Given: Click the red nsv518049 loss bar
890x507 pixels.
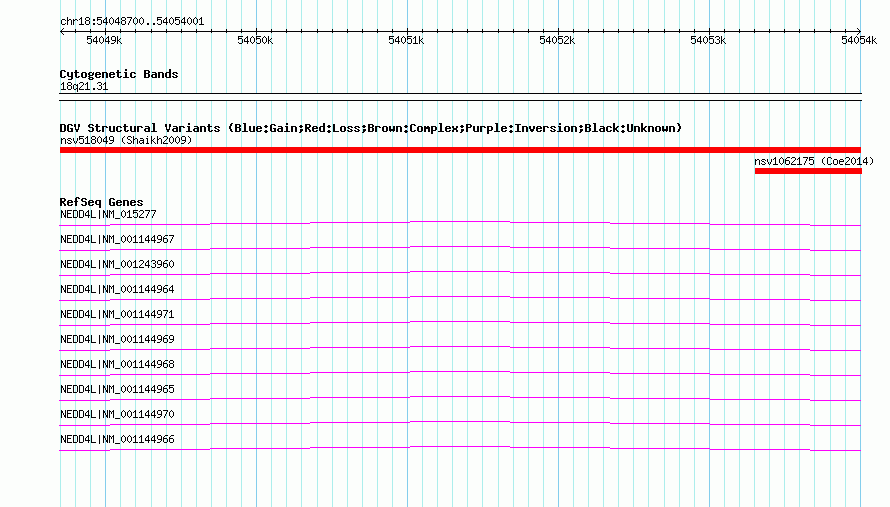Looking at the screenshot, I should click(x=460, y=150).
